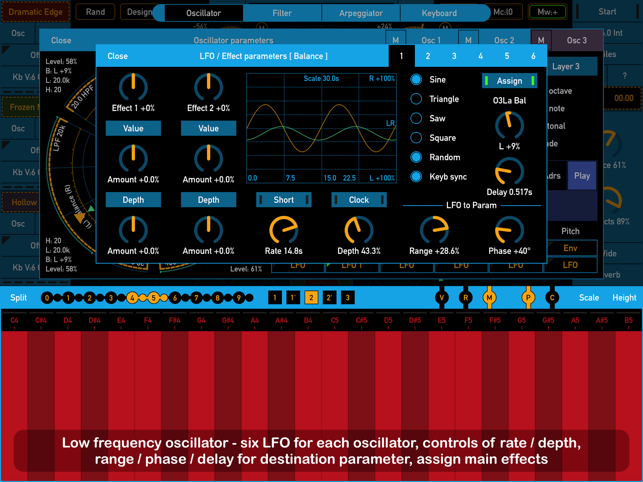
Task: Click the Rate 14.8s knob
Action: [x=284, y=230]
